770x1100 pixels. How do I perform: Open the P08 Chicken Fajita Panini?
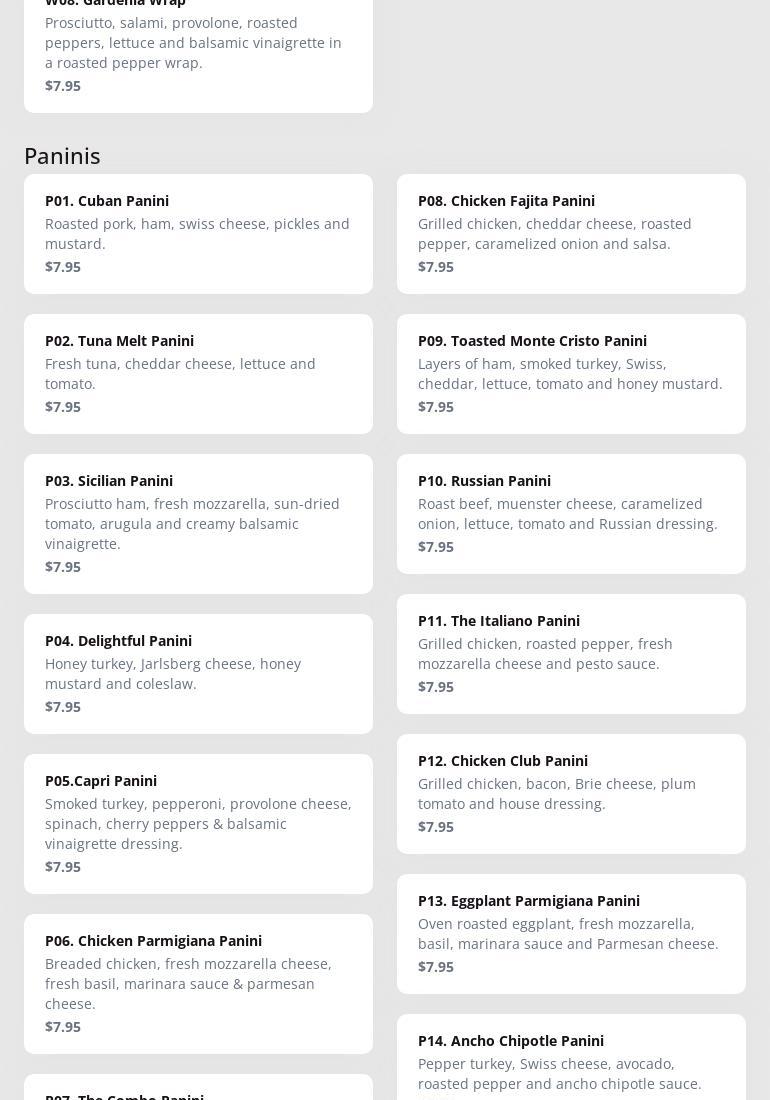tap(571, 233)
